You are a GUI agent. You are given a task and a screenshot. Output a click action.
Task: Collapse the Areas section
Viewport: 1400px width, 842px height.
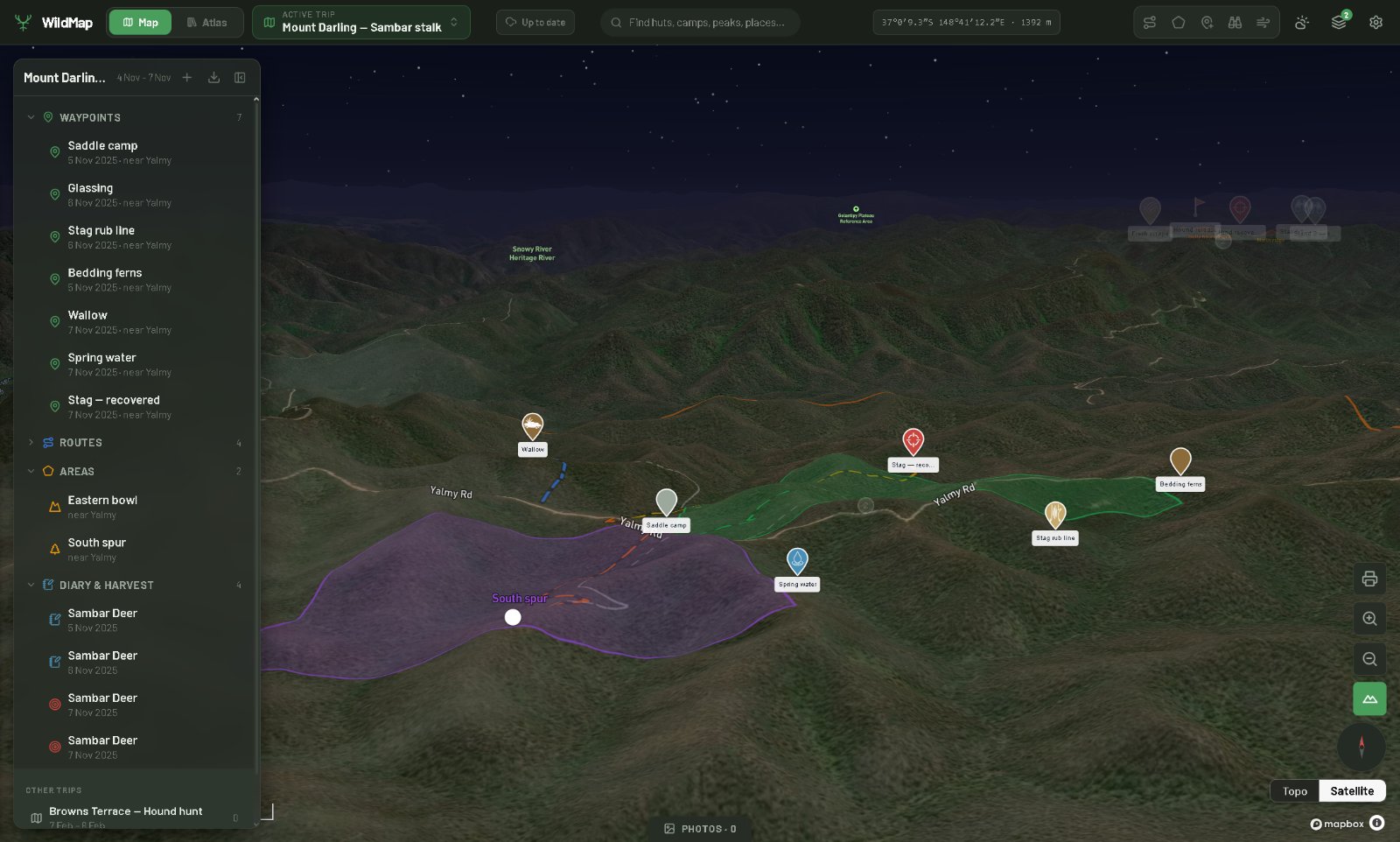31,471
